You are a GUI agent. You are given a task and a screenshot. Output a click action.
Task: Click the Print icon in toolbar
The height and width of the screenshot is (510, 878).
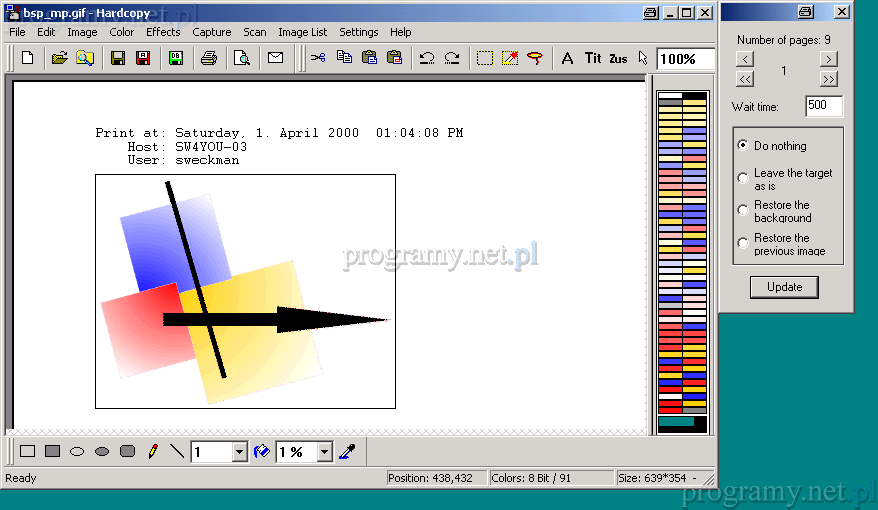208,58
